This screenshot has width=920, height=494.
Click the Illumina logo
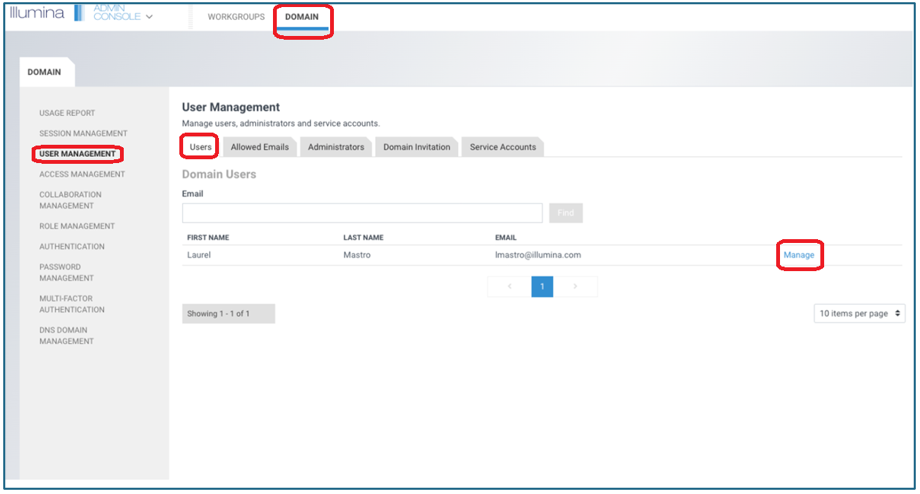tap(38, 15)
